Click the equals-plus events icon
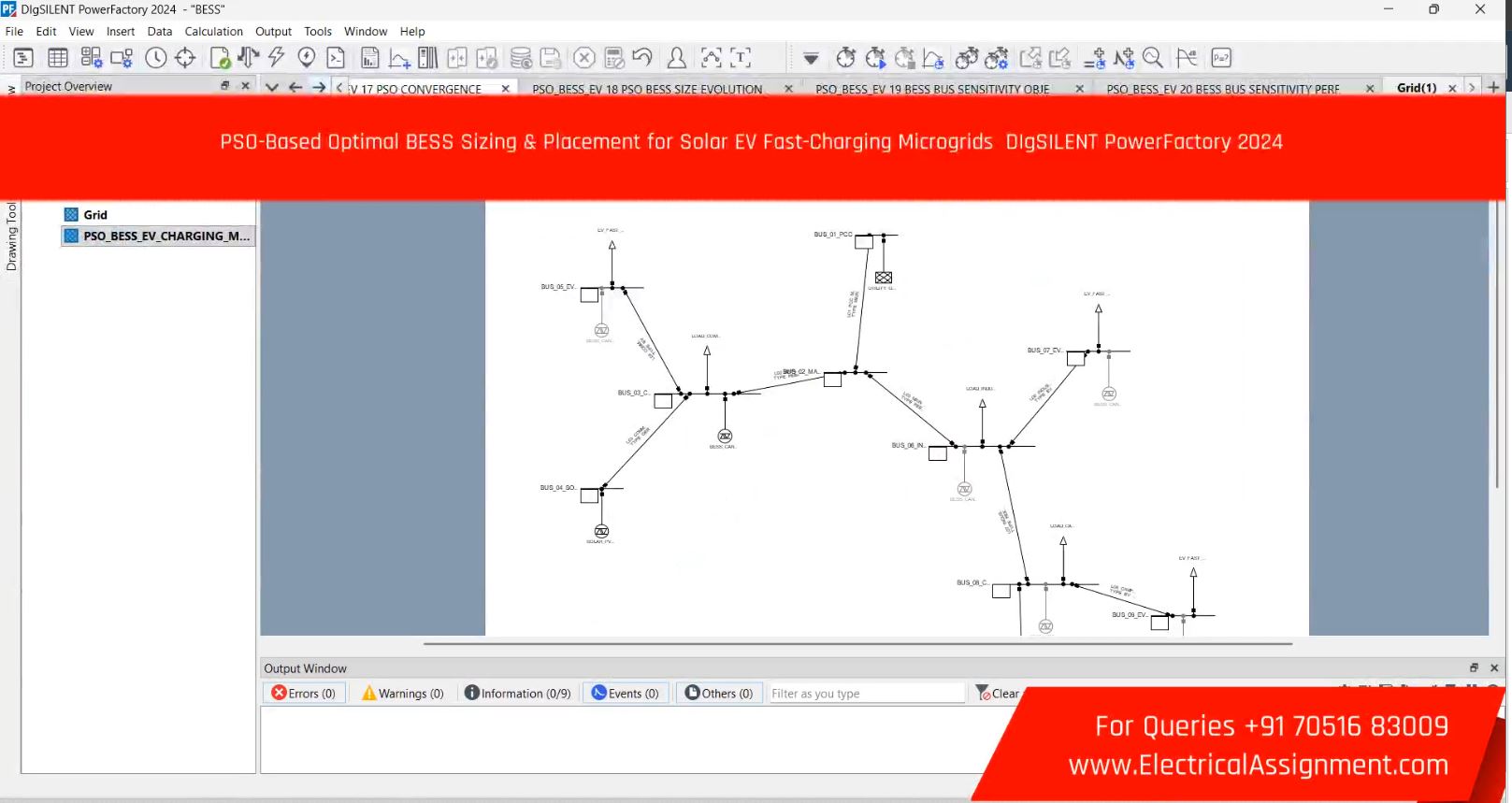Screen dimensions: 1512x803 click(x=1095, y=58)
